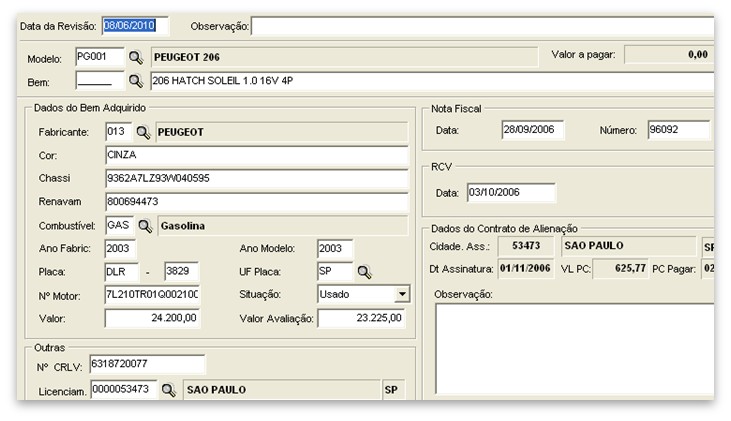Edit UF Placa SP field

[335, 271]
